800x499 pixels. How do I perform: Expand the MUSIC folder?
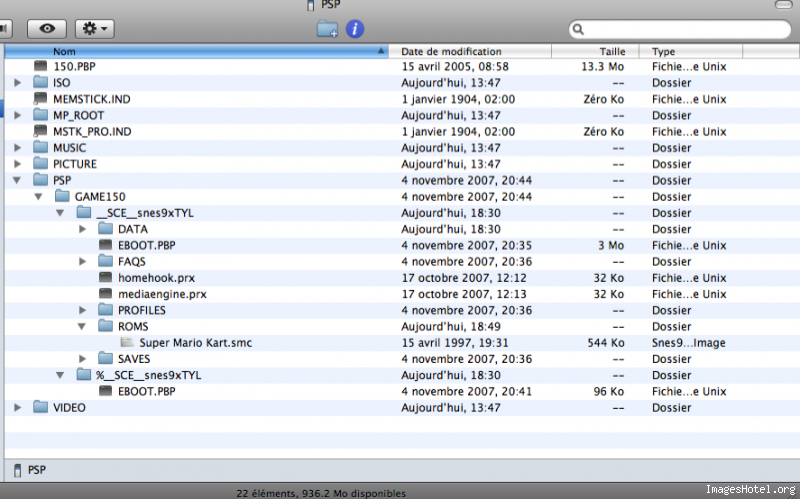coord(17,148)
